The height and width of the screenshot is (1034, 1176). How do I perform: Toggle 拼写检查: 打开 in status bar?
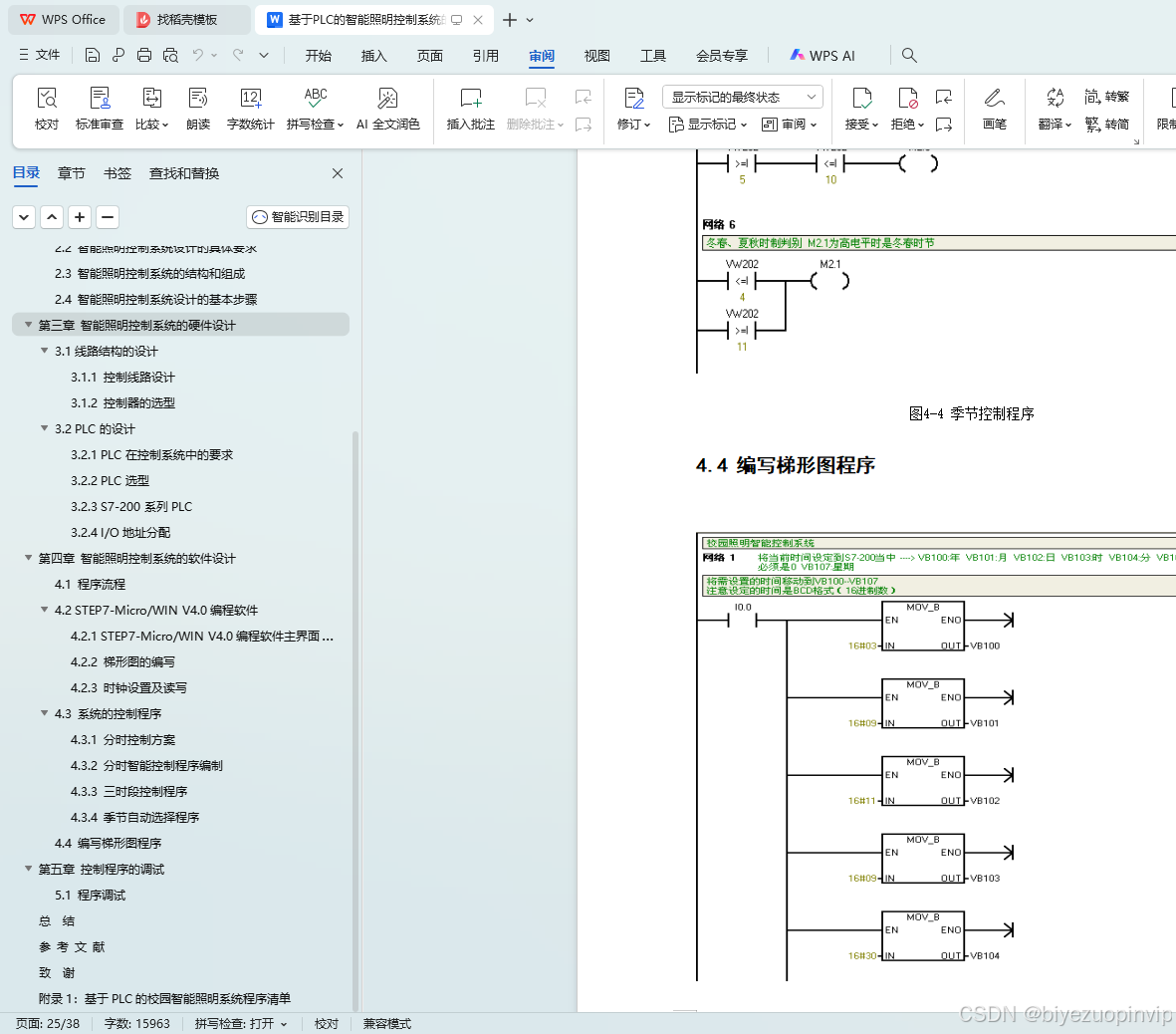(241, 1023)
